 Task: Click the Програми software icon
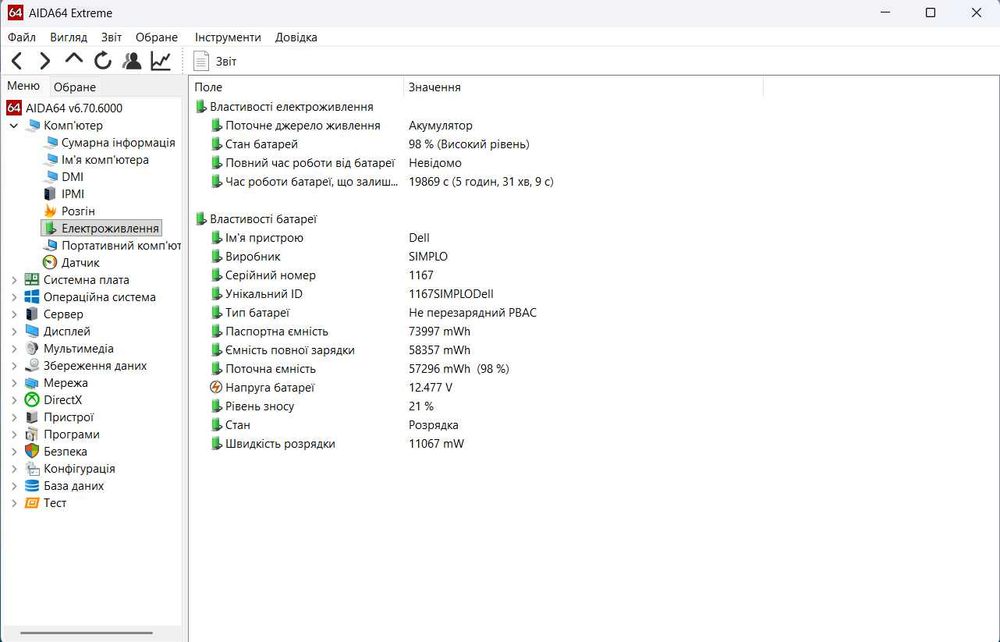[x=32, y=434]
